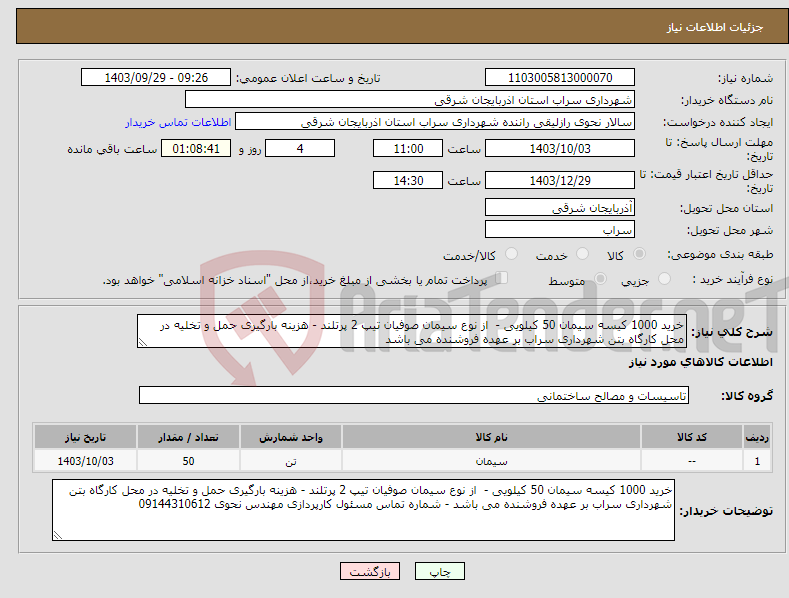Click the طبقه بندی موضوعی label
The width and height of the screenshot is (789, 598).
click(720, 255)
